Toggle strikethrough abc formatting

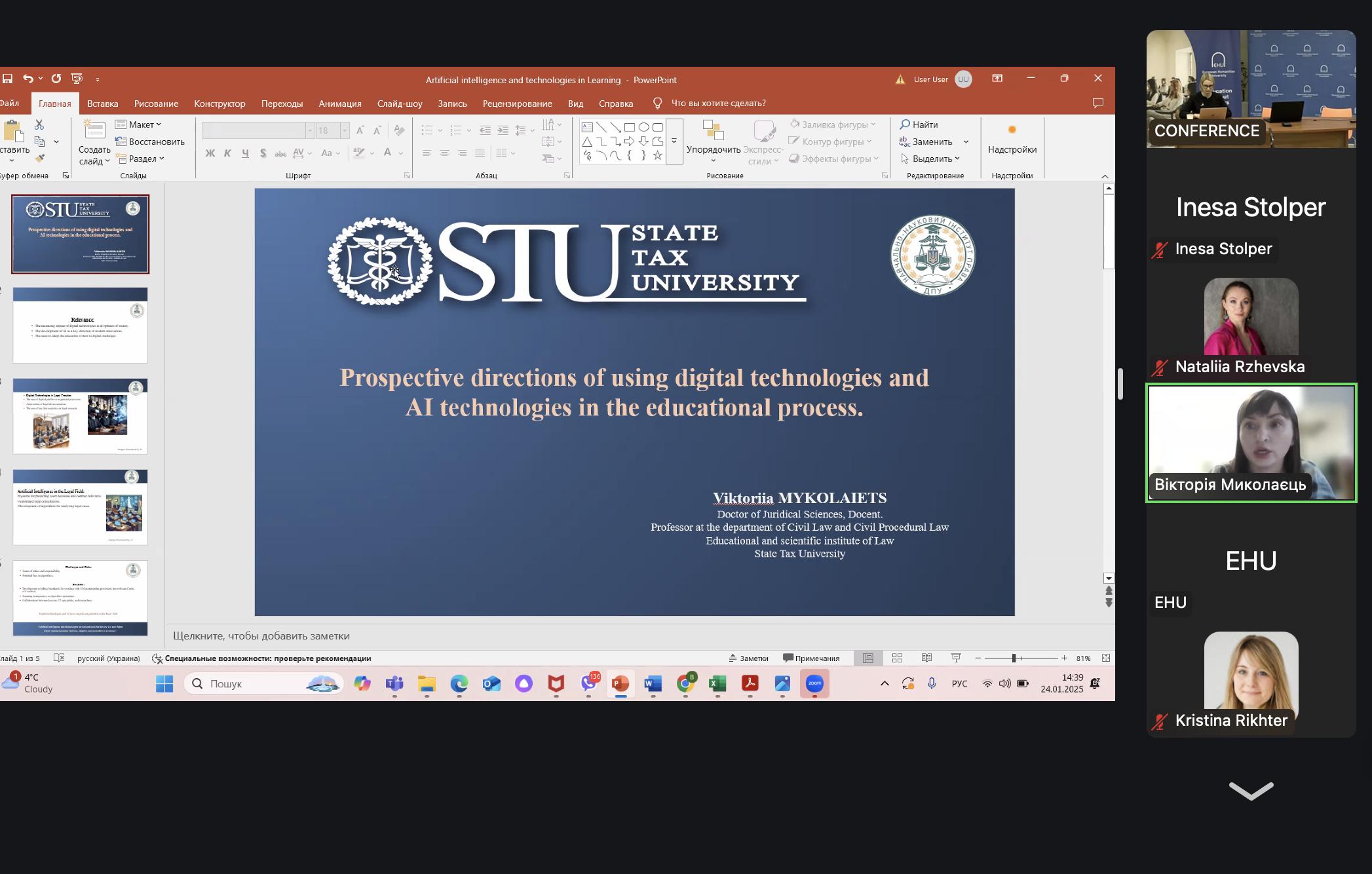point(280,153)
